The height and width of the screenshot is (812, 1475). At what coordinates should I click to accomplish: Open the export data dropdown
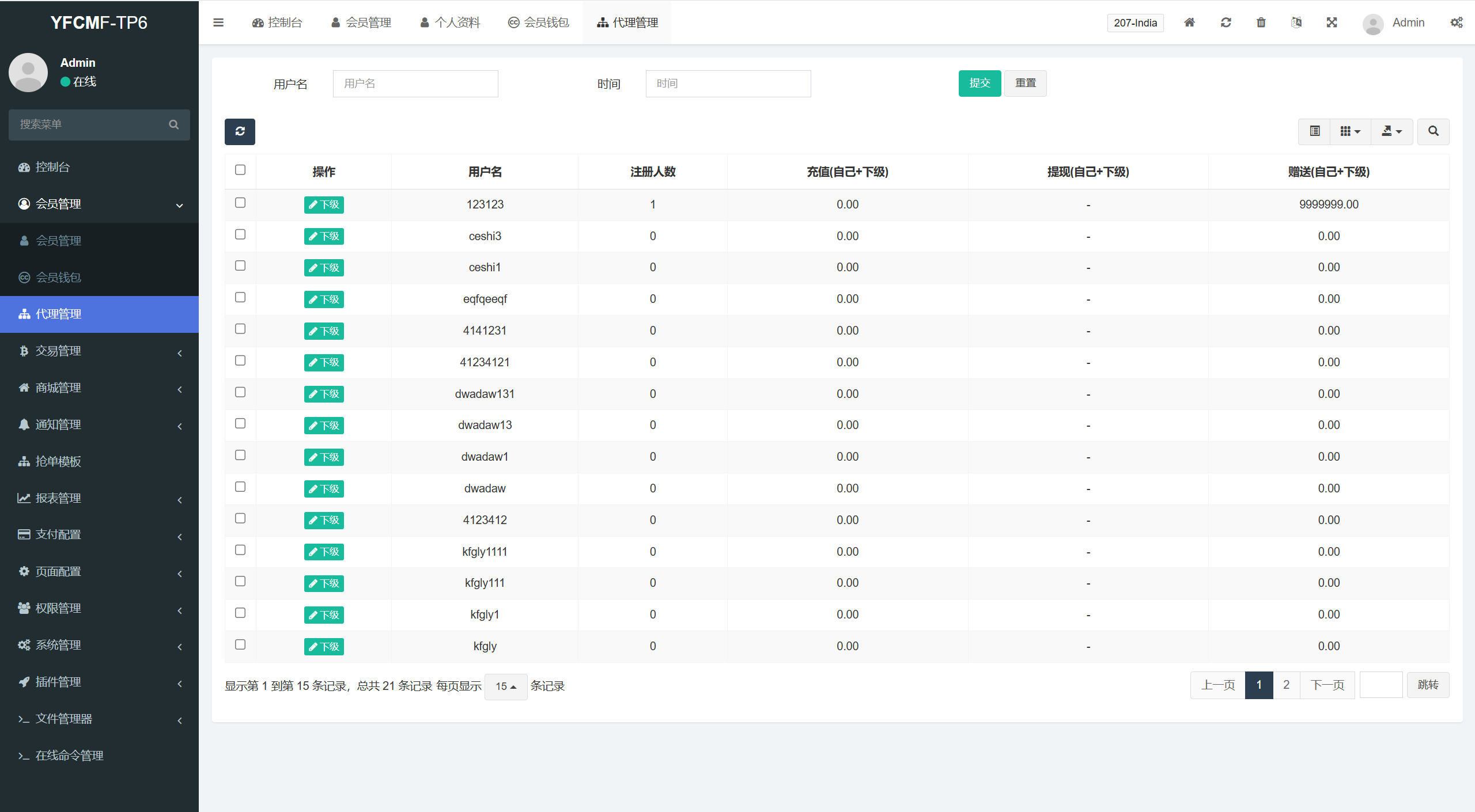[x=1391, y=131]
